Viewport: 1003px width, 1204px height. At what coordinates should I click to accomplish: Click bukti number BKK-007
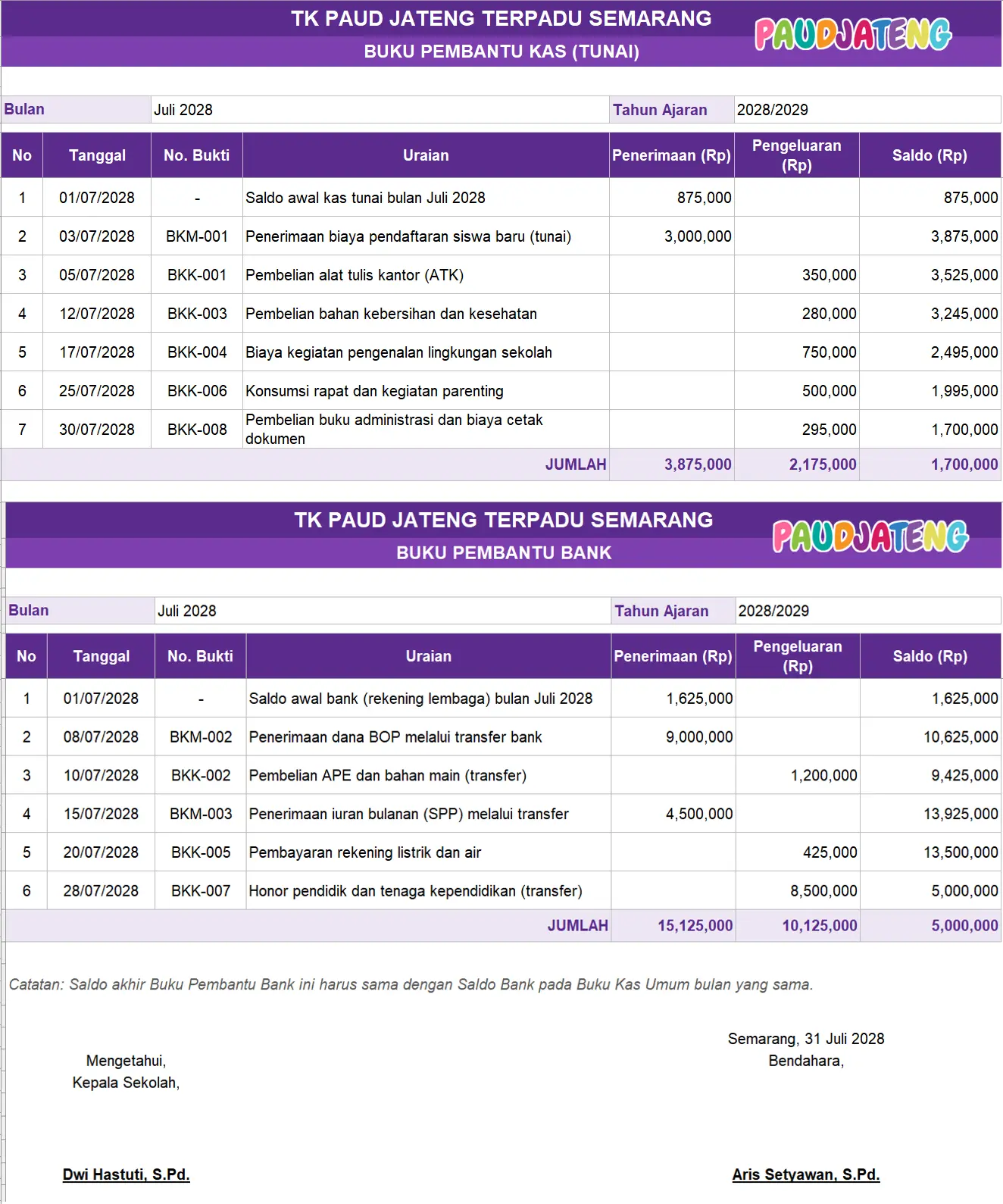click(x=201, y=891)
